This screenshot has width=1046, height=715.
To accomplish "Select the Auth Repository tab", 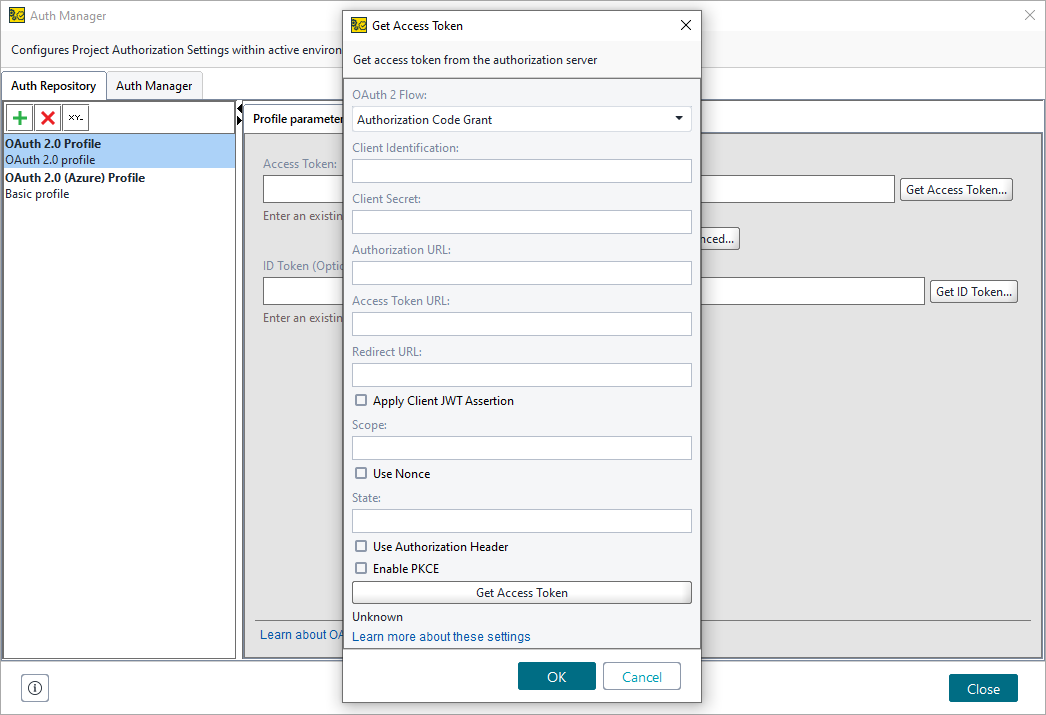I will (x=54, y=85).
